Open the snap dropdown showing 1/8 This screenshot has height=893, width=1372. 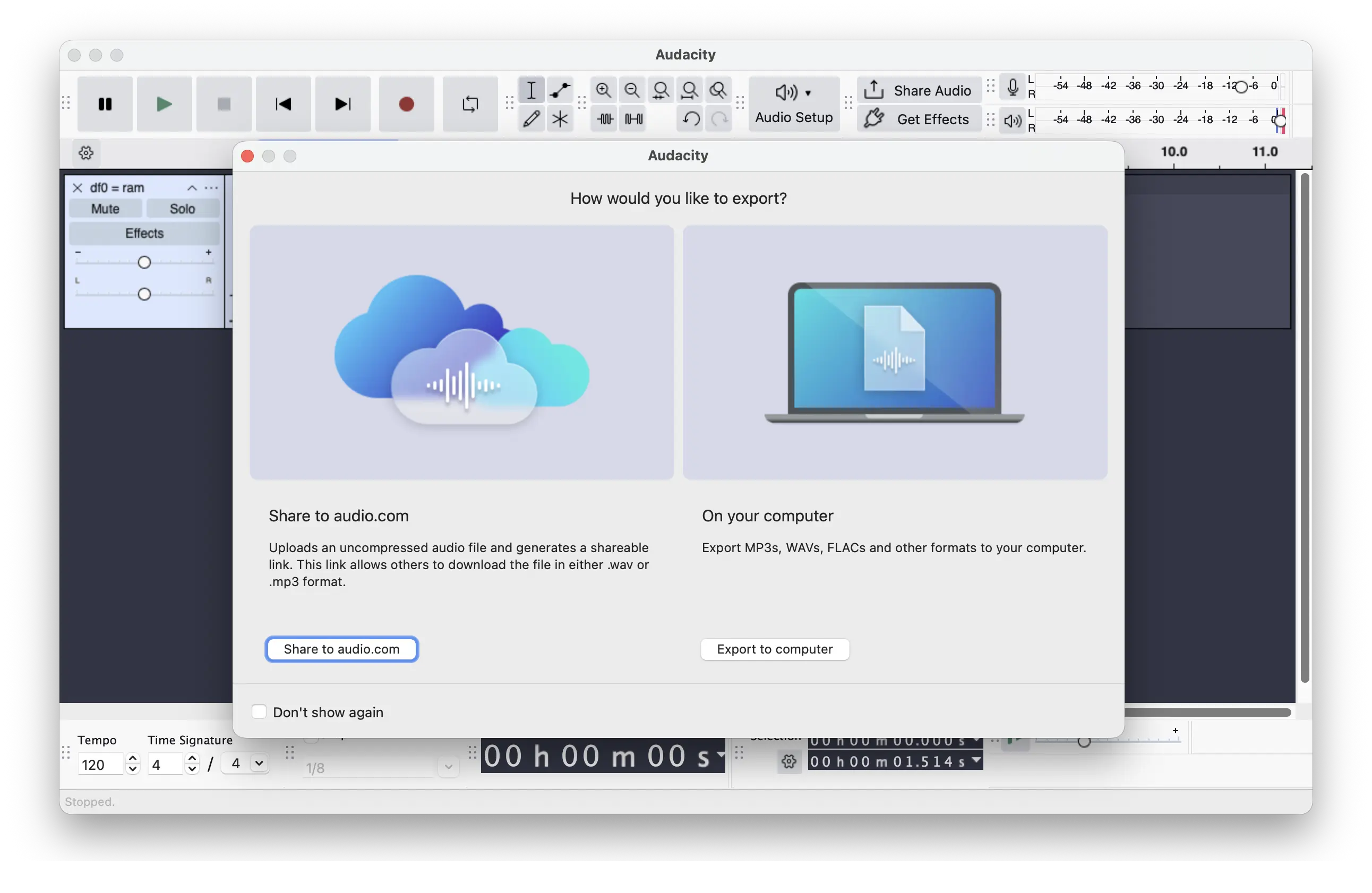click(x=381, y=767)
